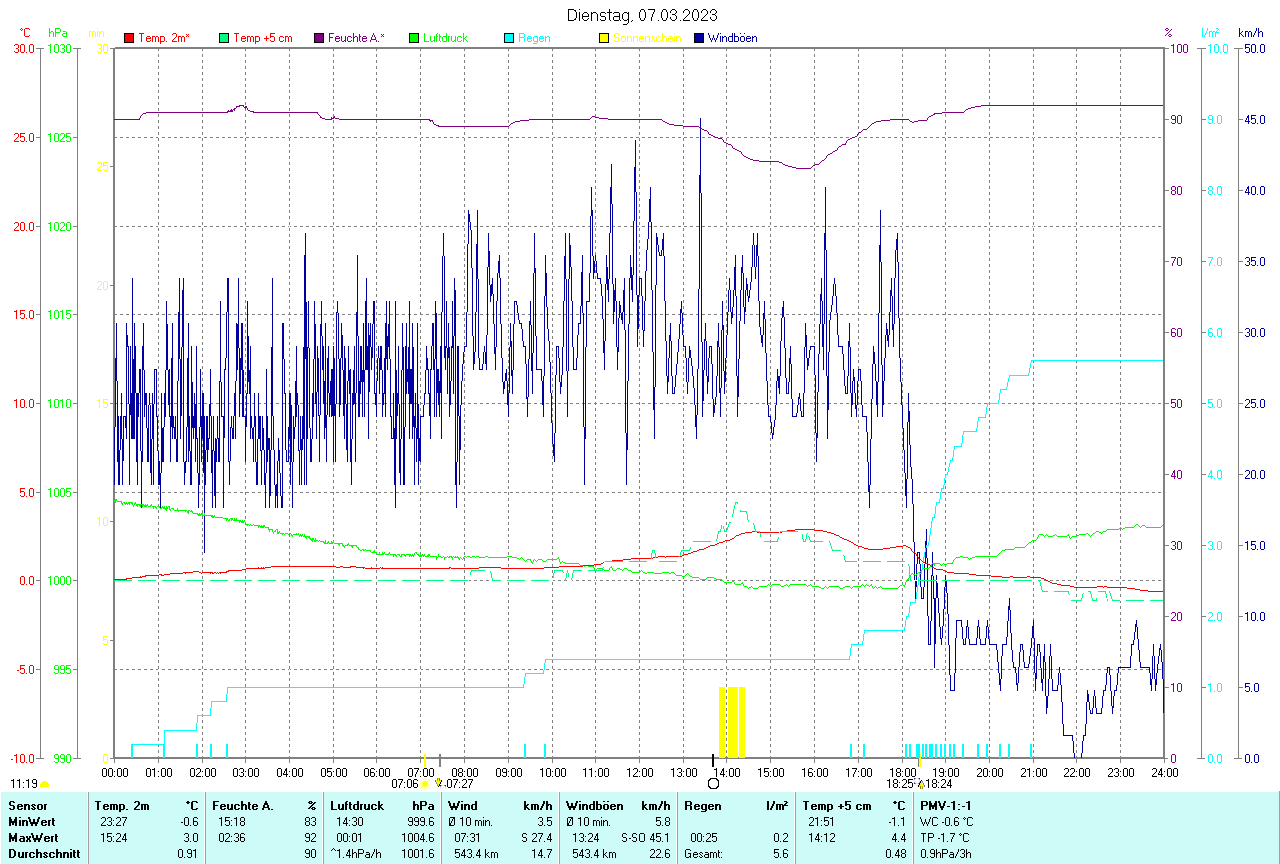
Task: Click the Temp +5 cm maximum value 4.4
Action: click(x=898, y=837)
